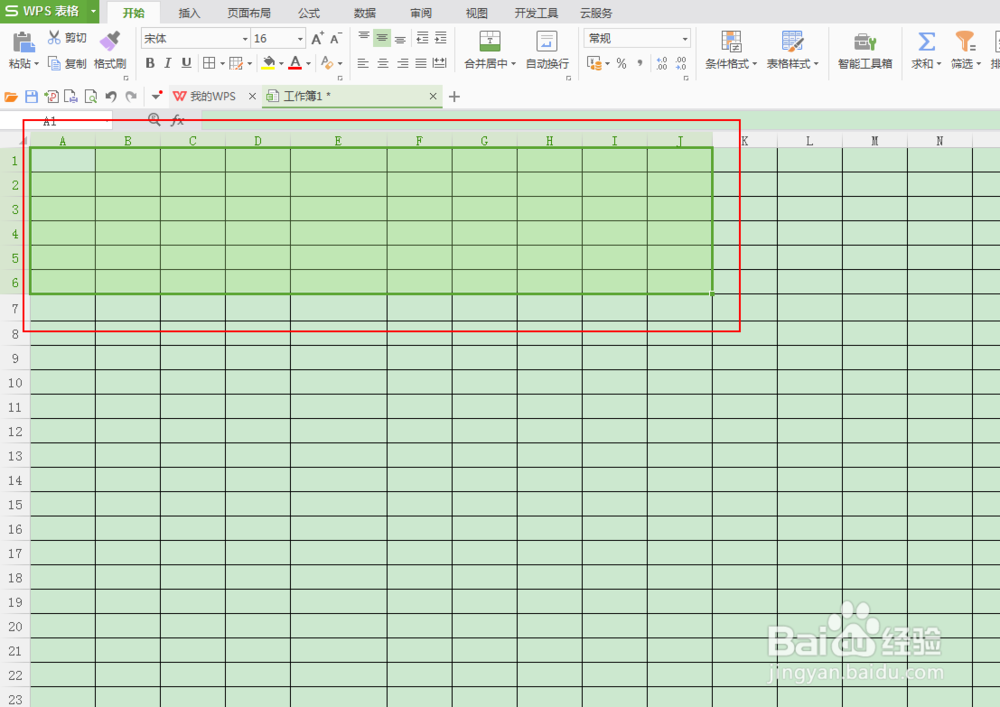Click the 筛选 filter funnel icon
Image resolution: width=1000 pixels, height=707 pixels.
point(965,41)
